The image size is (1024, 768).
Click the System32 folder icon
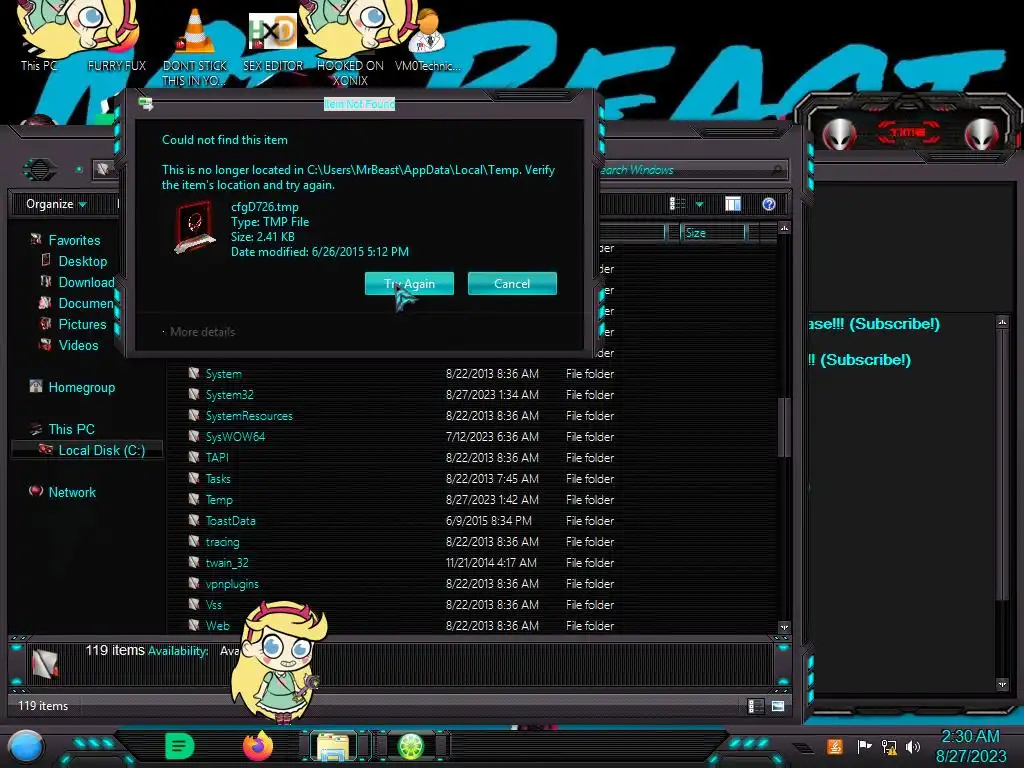[x=194, y=394]
